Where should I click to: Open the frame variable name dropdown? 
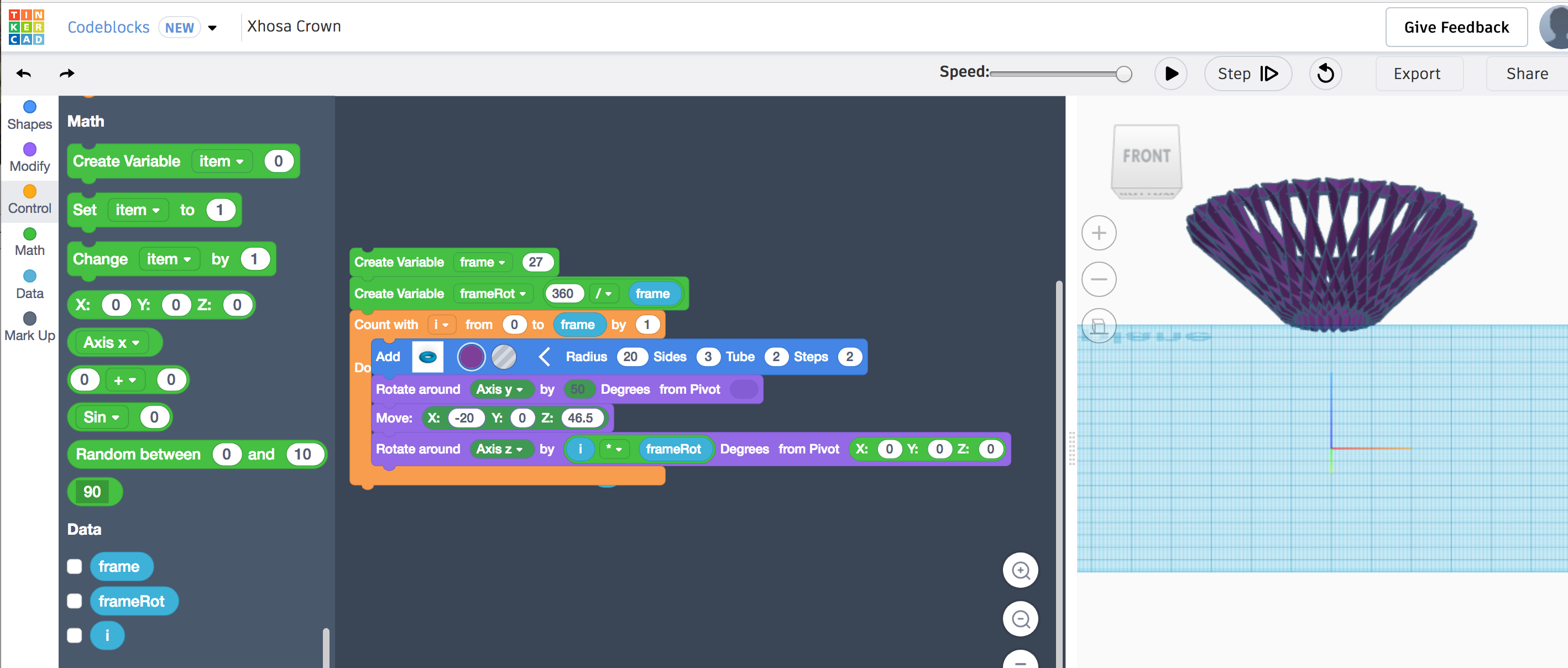point(483,263)
